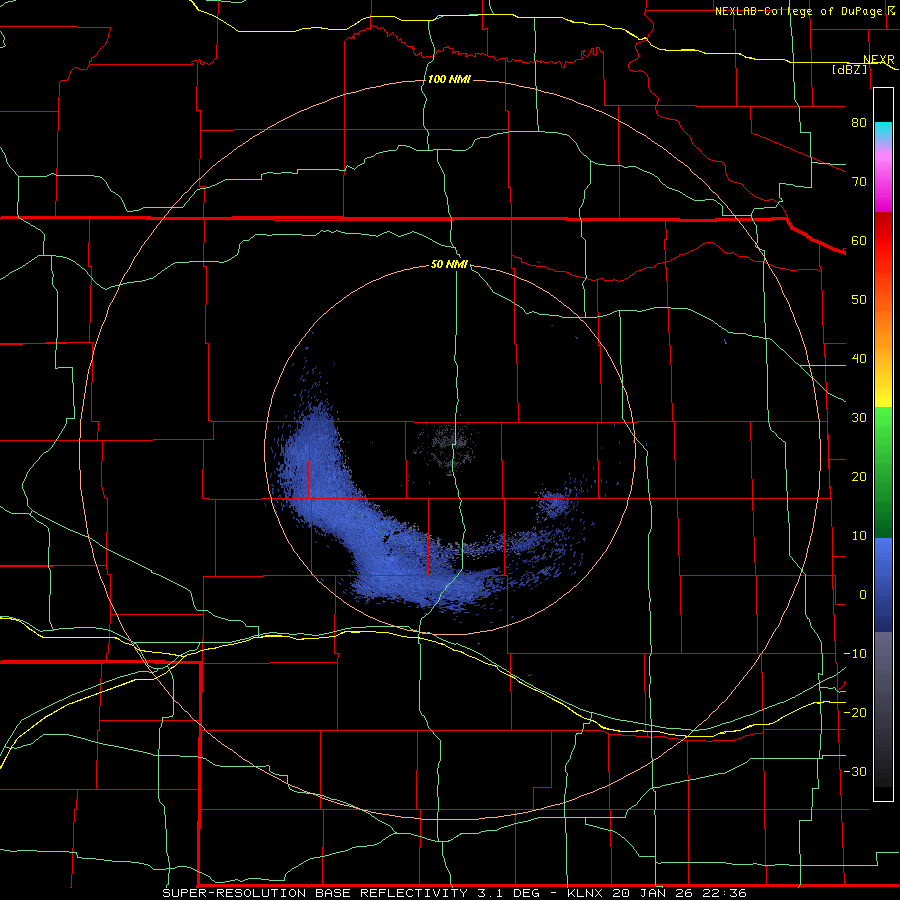
Task: Click the 70 value on the dBZ scale
Action: point(859,182)
